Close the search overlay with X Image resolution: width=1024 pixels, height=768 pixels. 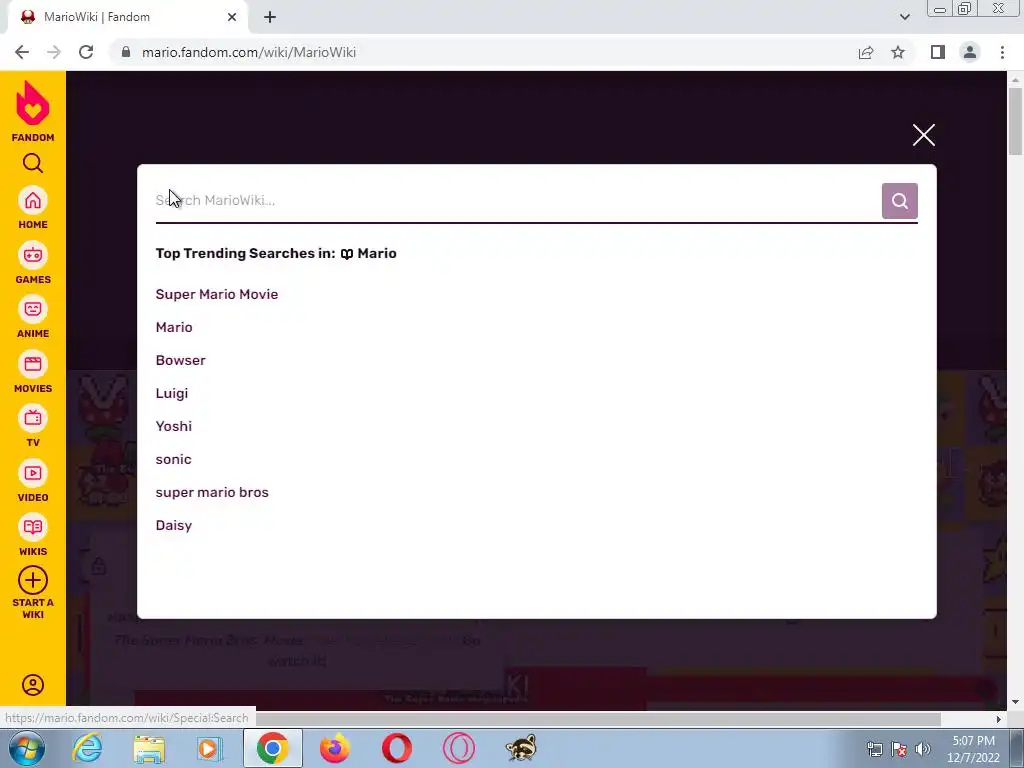pos(923,135)
